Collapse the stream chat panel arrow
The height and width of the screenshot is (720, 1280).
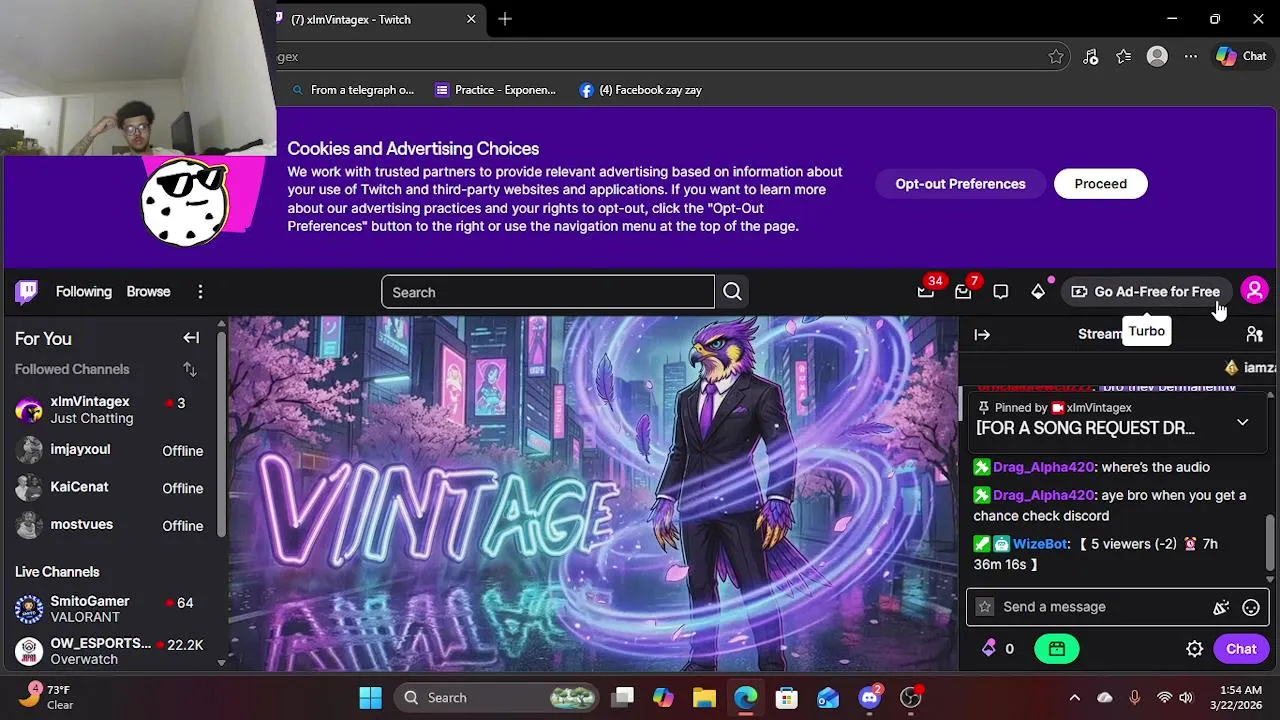[x=982, y=335]
